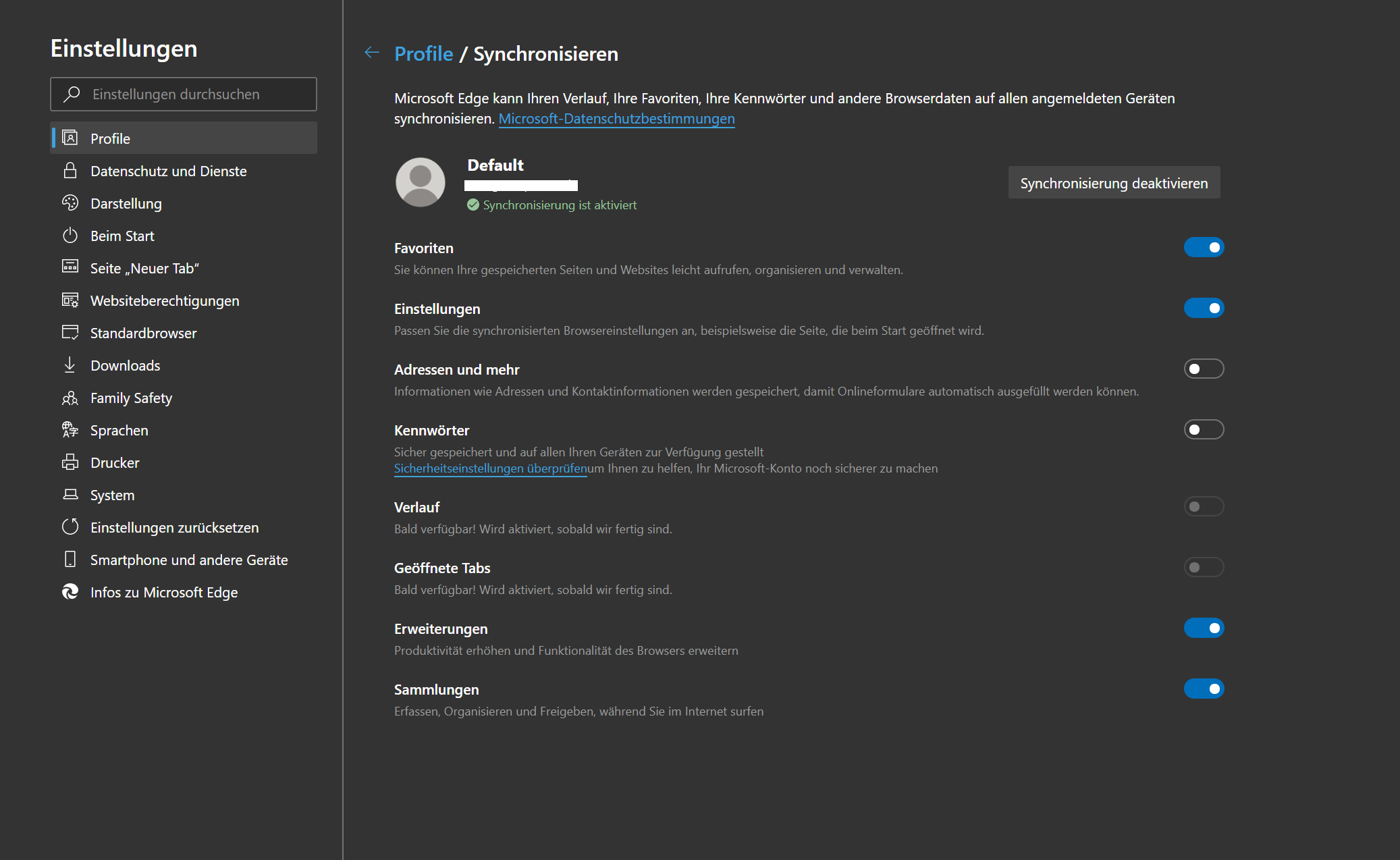Image resolution: width=1400 pixels, height=860 pixels.
Task: Click the Edge logo icon in sidebar
Action: coord(70,592)
